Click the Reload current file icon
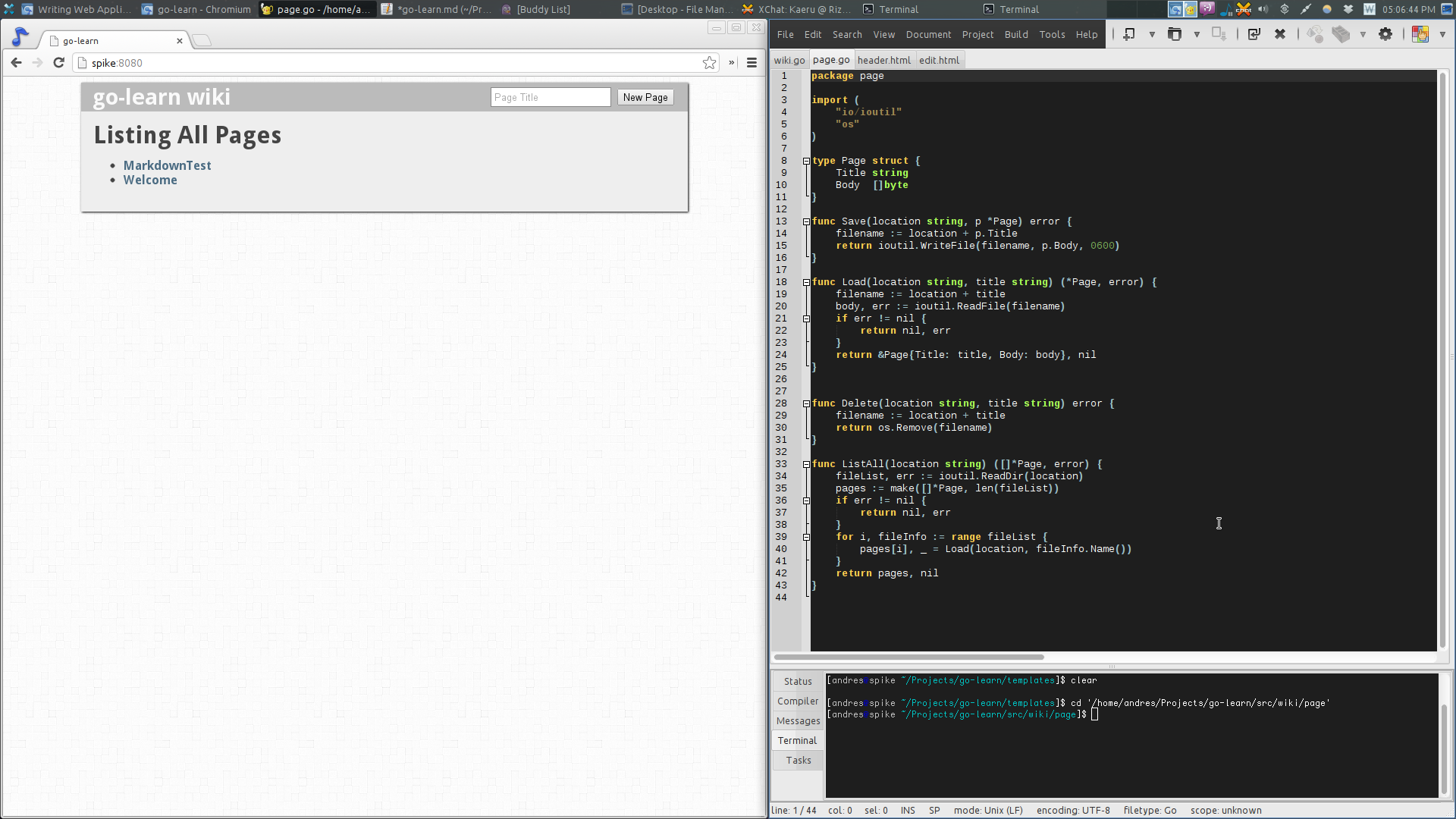 1254,34
